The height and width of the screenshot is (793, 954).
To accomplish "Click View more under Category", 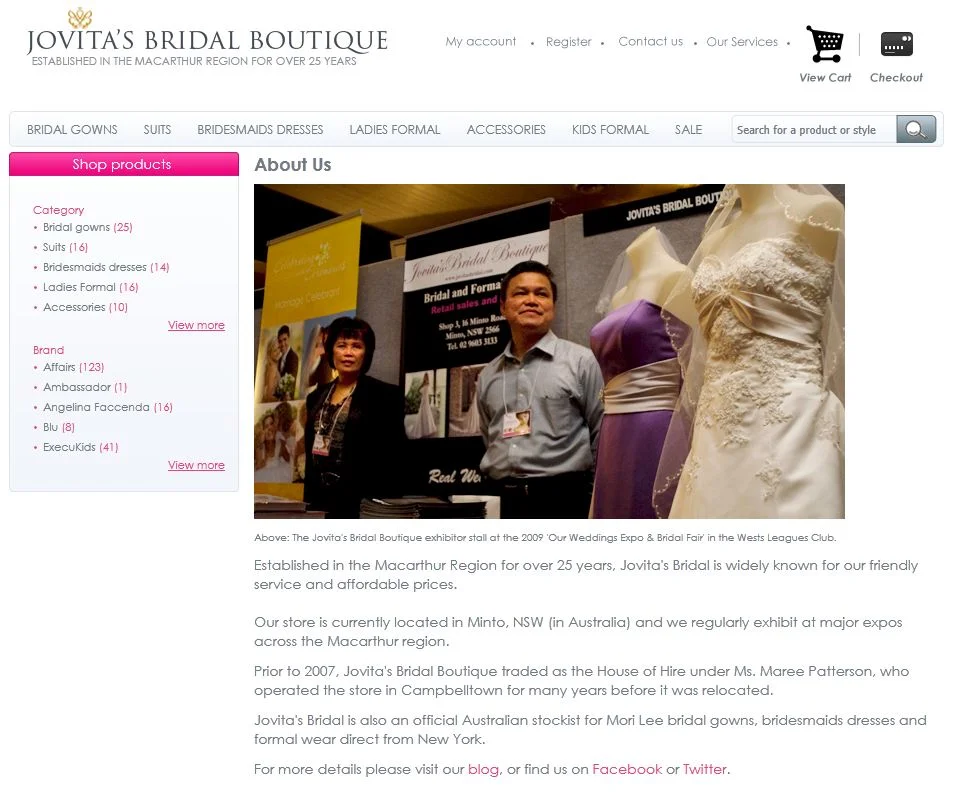I will click(196, 325).
